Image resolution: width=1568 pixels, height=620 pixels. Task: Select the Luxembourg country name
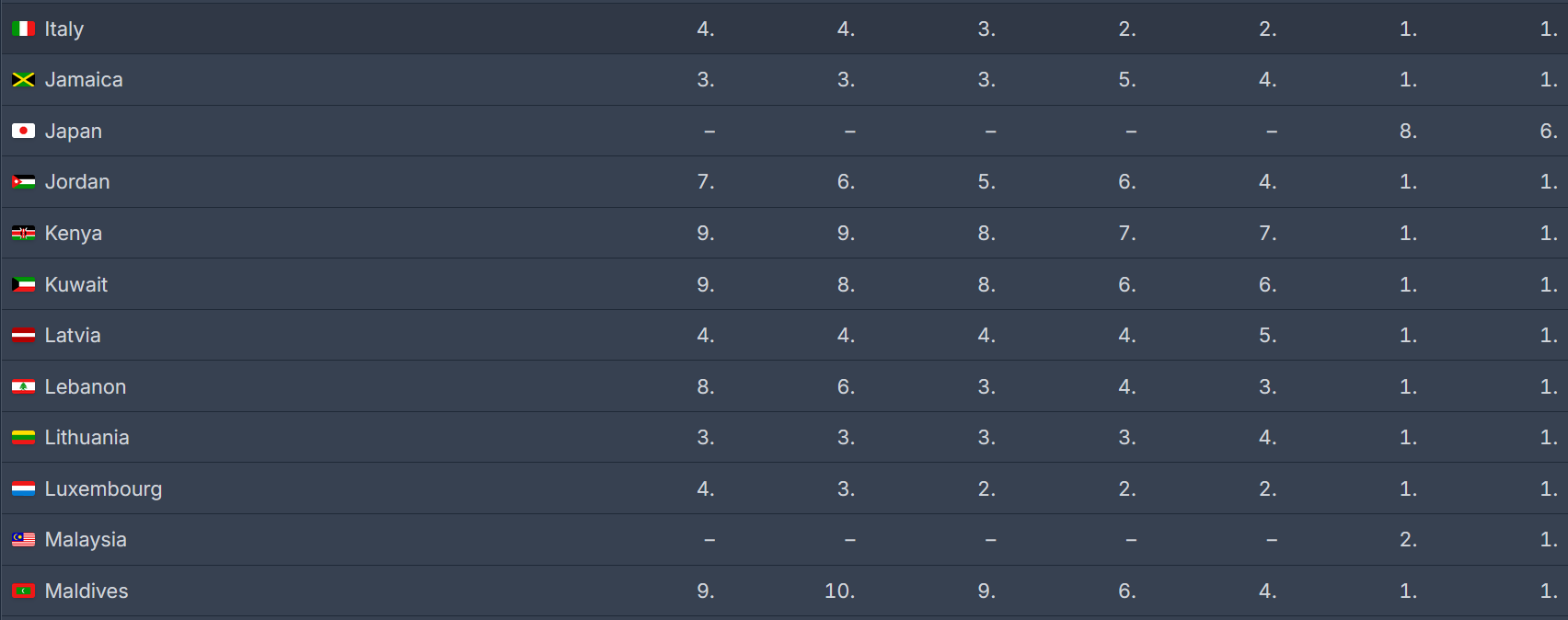[x=103, y=489]
